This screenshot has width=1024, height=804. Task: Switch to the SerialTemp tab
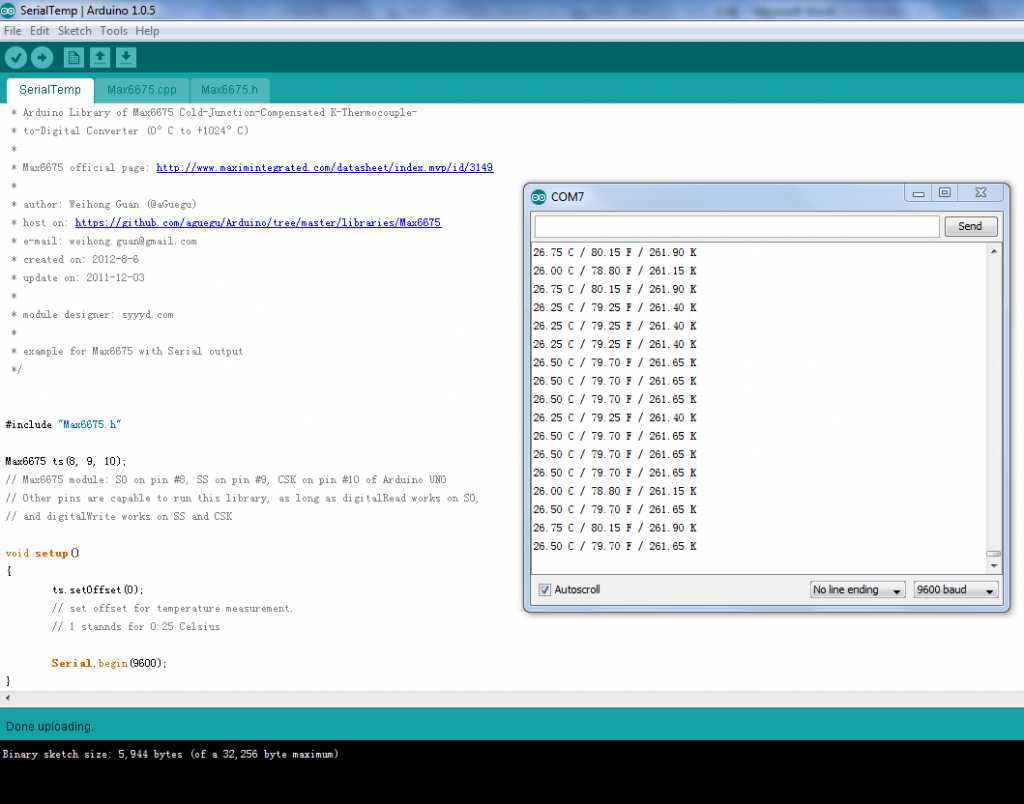click(50, 90)
